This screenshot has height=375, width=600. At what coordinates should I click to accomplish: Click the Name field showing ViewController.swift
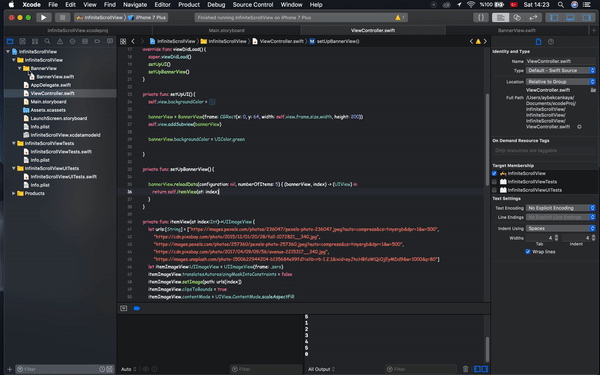point(561,61)
